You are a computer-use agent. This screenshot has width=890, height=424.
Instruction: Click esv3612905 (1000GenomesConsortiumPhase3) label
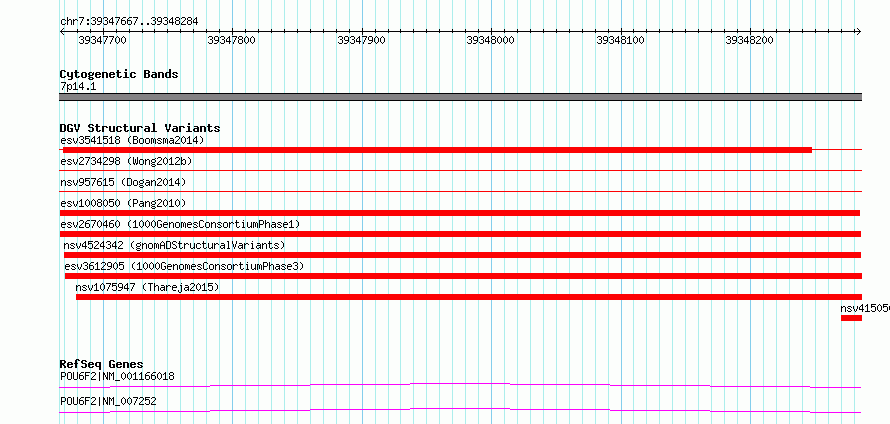[184, 266]
